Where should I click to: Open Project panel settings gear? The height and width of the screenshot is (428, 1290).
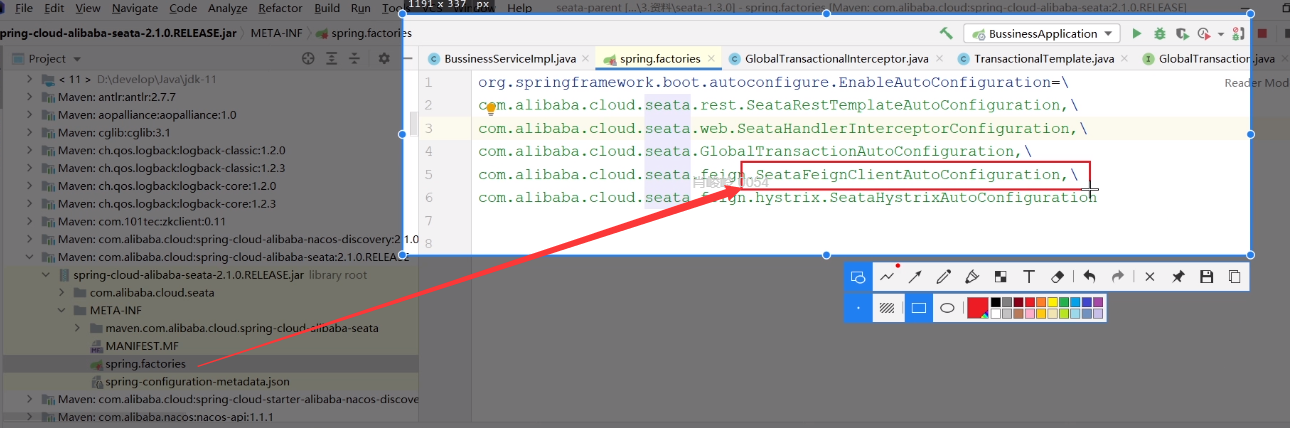coord(384,59)
